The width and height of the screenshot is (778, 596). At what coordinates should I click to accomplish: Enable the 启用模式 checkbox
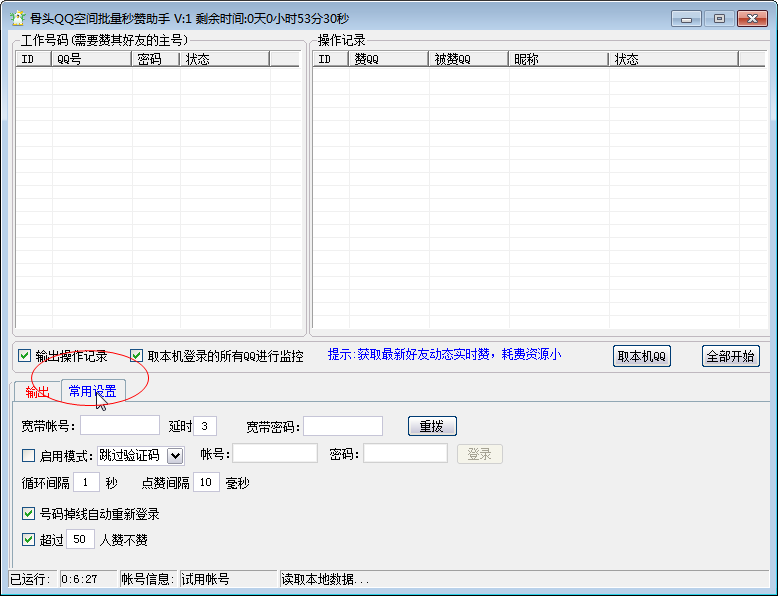click(x=28, y=456)
